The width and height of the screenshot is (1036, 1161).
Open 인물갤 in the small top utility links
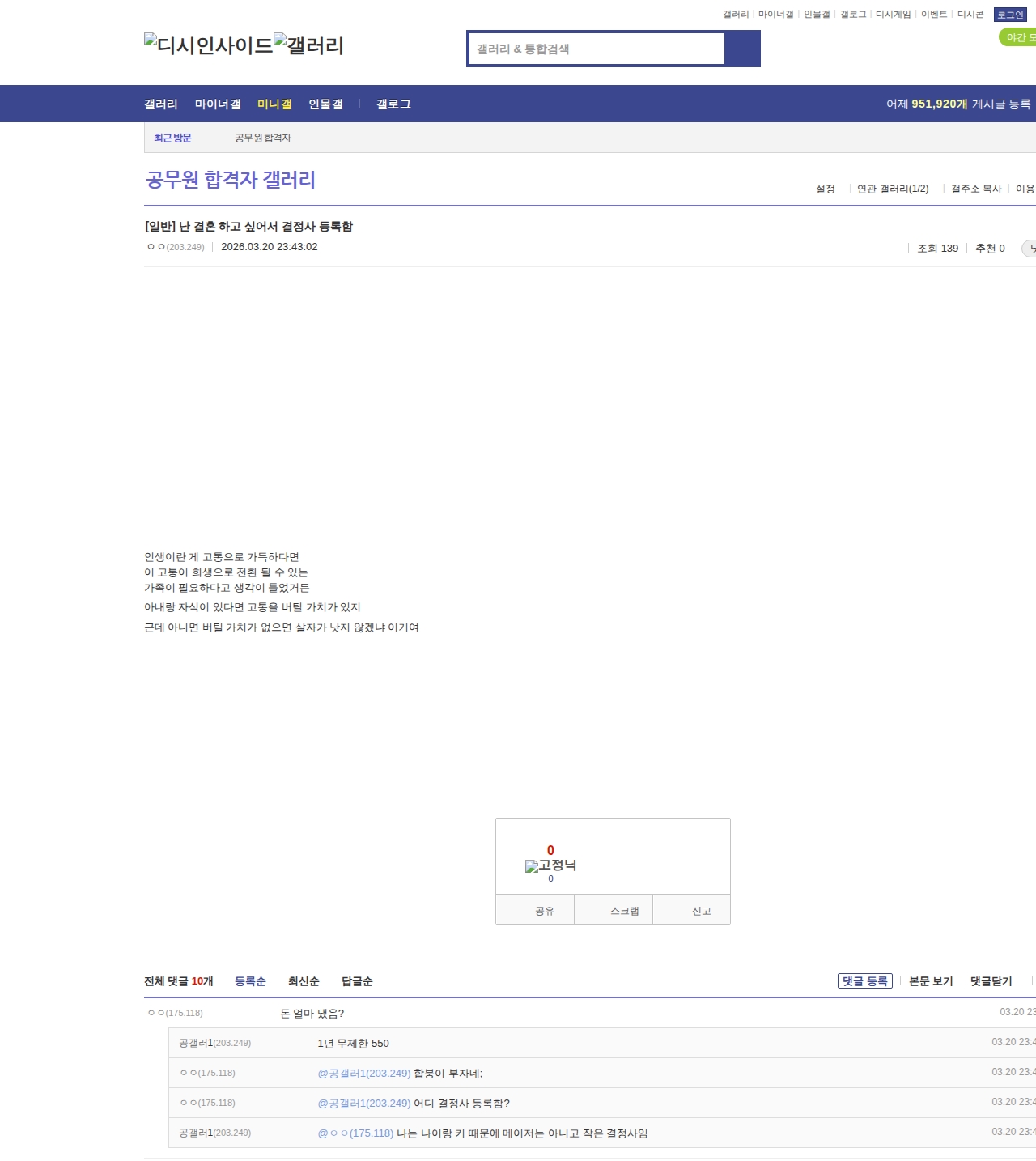[x=817, y=15]
